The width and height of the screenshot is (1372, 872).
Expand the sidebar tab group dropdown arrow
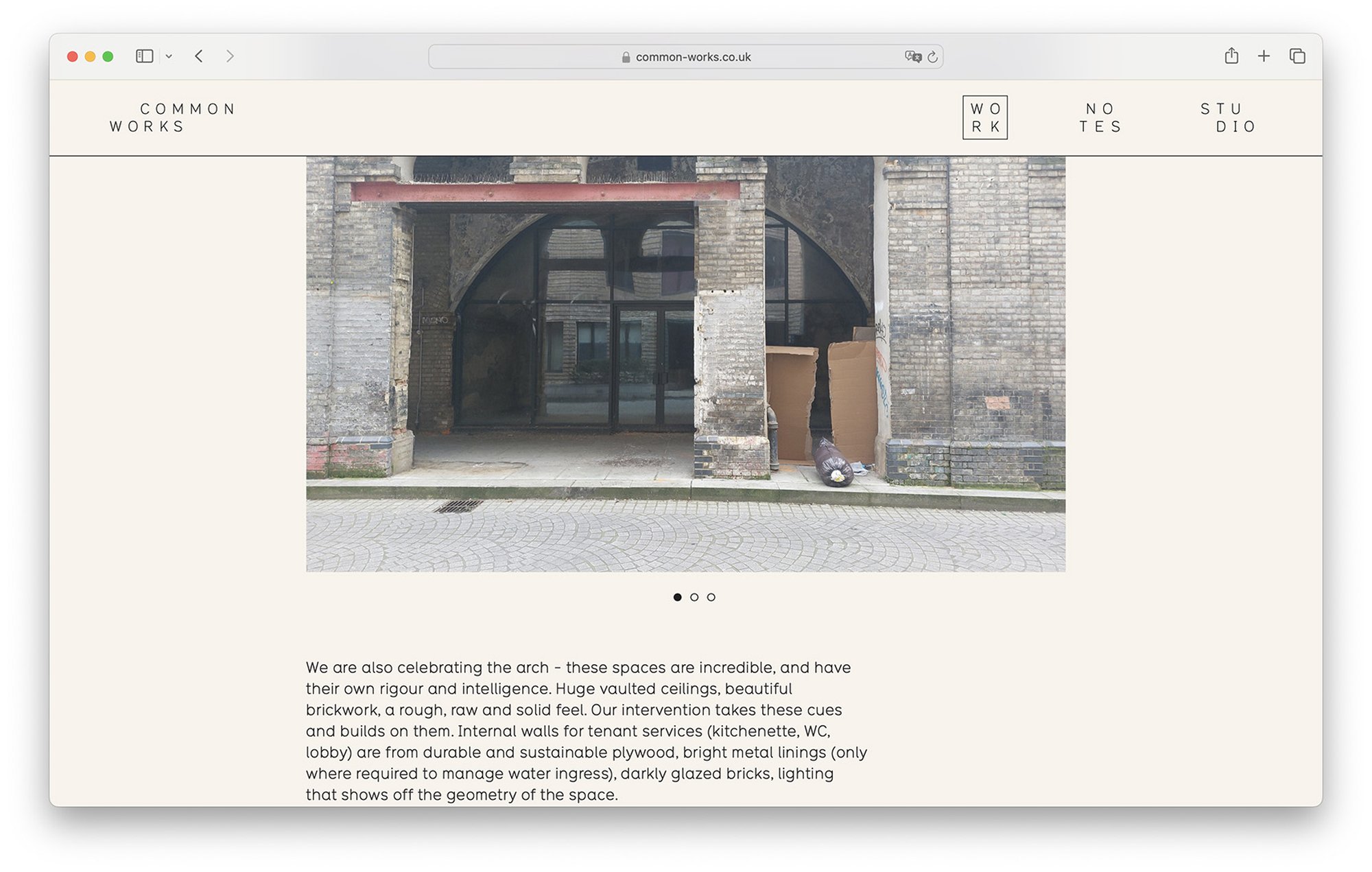point(169,57)
